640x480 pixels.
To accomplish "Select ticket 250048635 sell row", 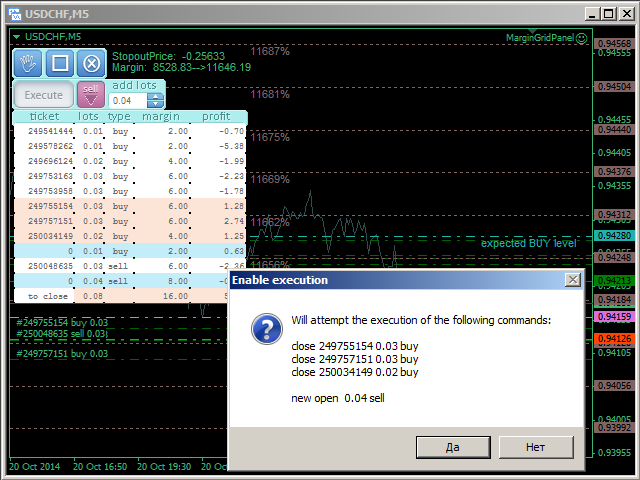I will point(50,267).
